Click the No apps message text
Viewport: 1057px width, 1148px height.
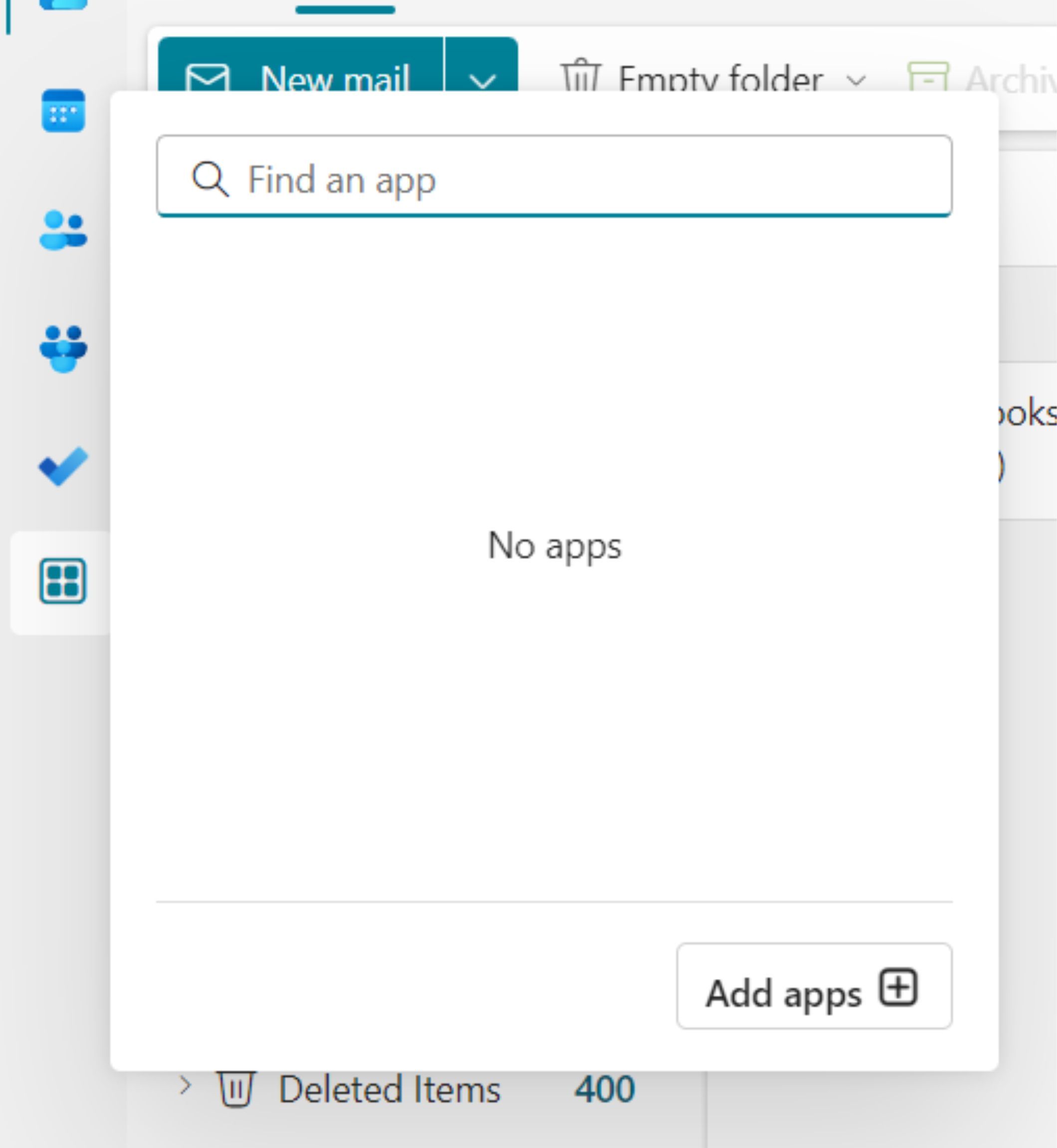(554, 546)
